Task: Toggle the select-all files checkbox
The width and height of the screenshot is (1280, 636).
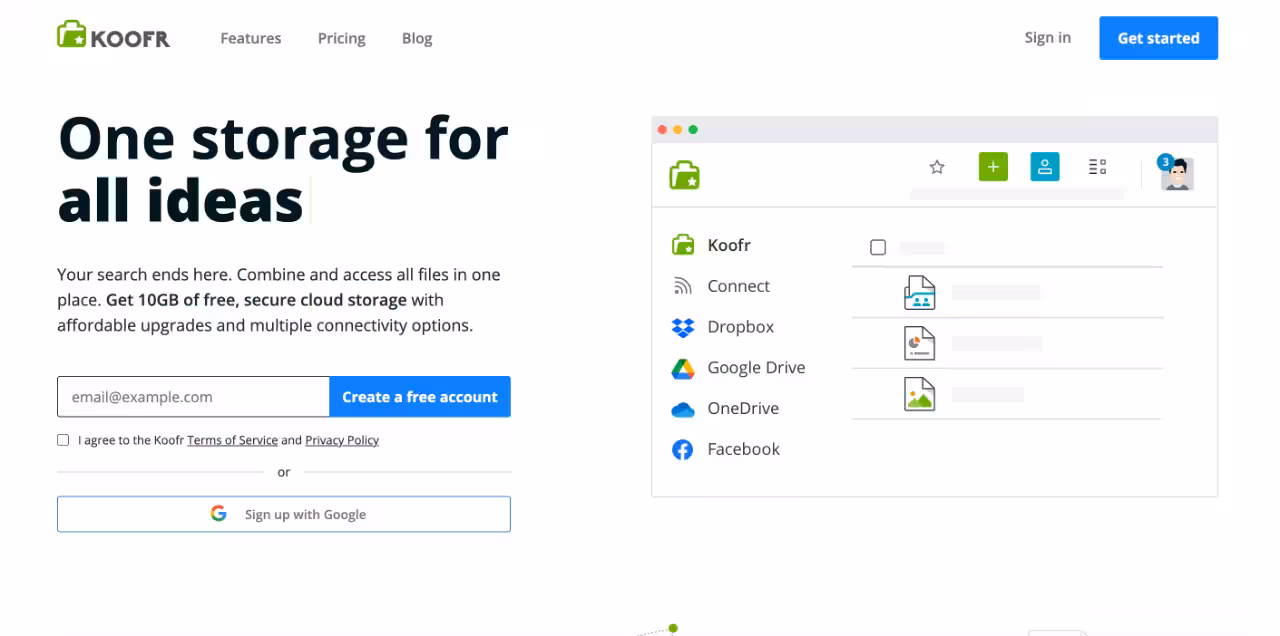Action: tap(878, 247)
